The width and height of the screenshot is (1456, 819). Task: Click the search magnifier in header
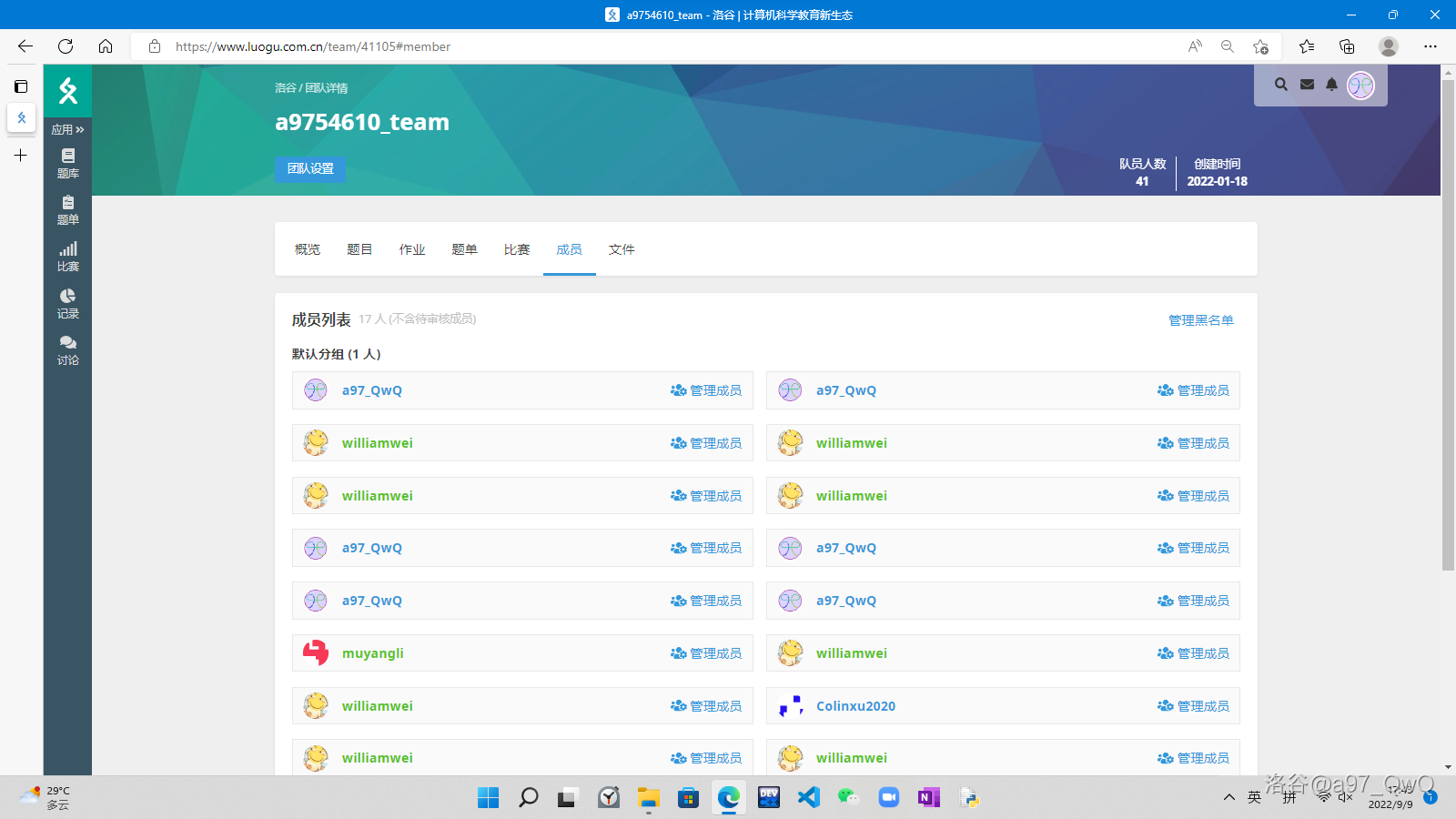click(1281, 85)
